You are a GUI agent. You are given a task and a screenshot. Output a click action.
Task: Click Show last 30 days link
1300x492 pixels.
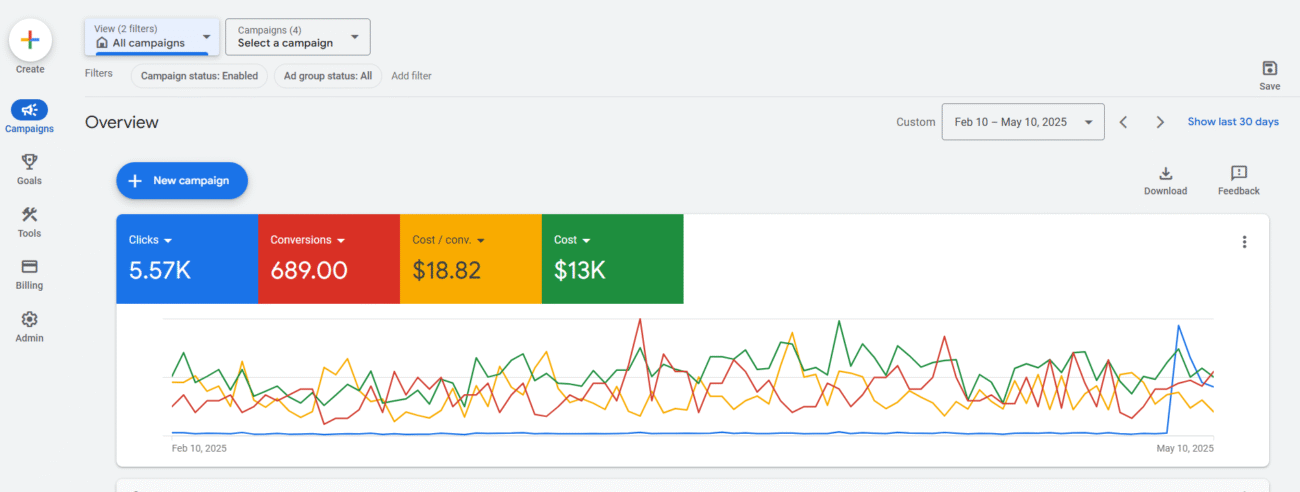click(x=1233, y=122)
